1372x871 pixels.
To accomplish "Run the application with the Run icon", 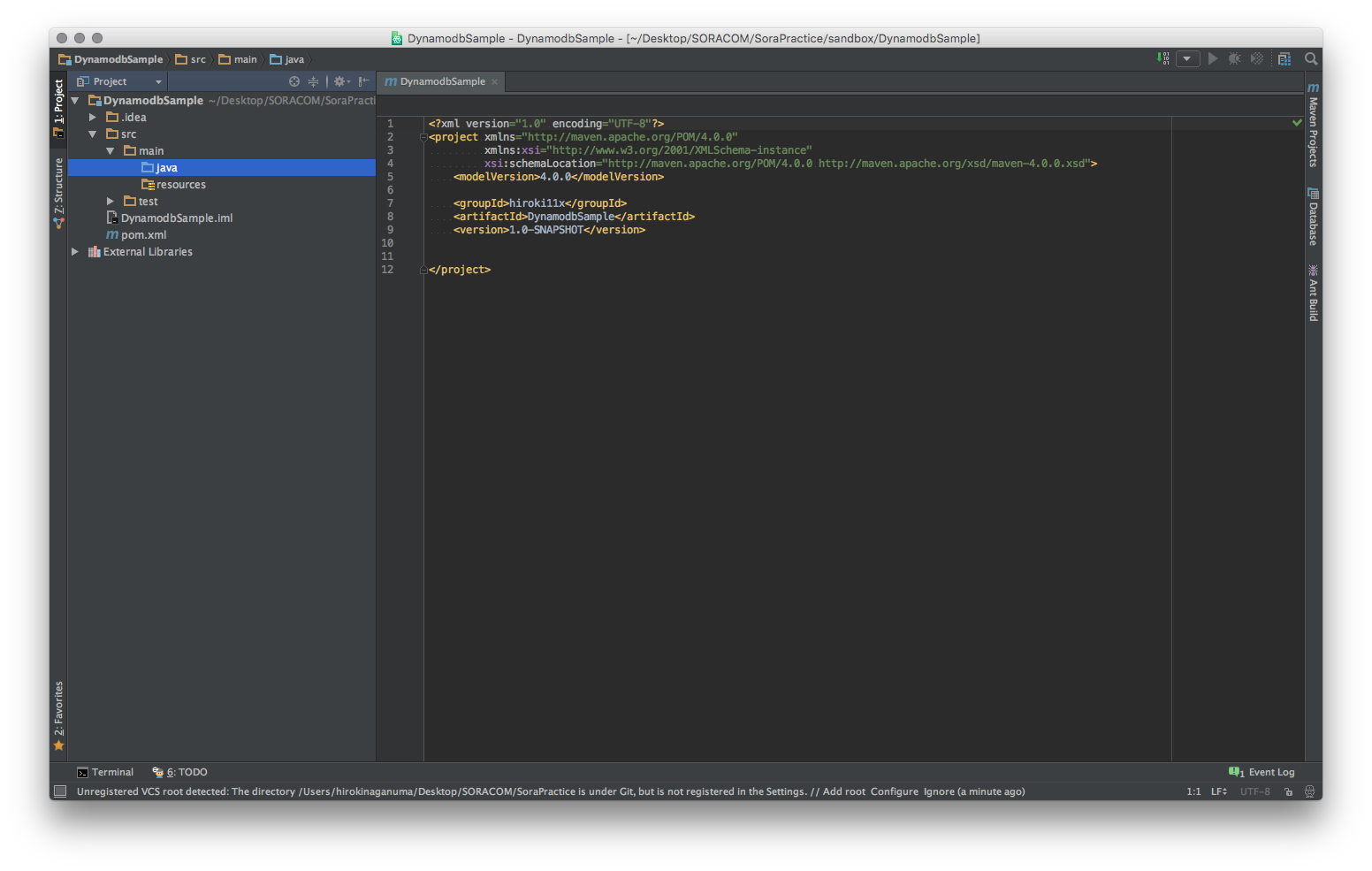I will (1212, 58).
